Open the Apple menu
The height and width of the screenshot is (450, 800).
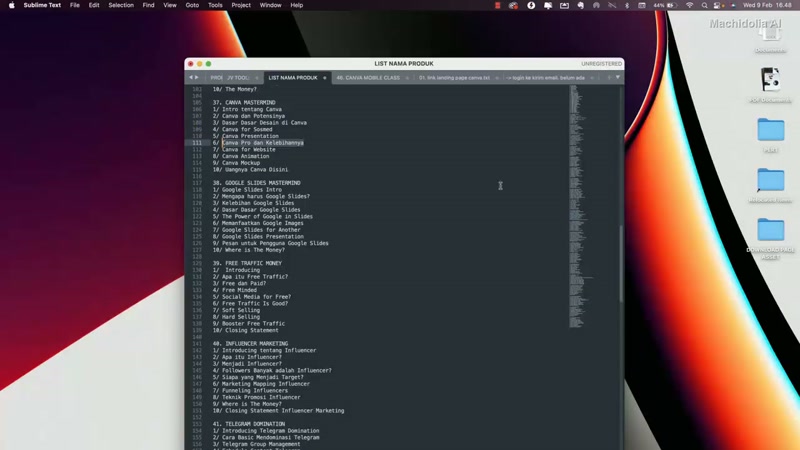pos(12,5)
